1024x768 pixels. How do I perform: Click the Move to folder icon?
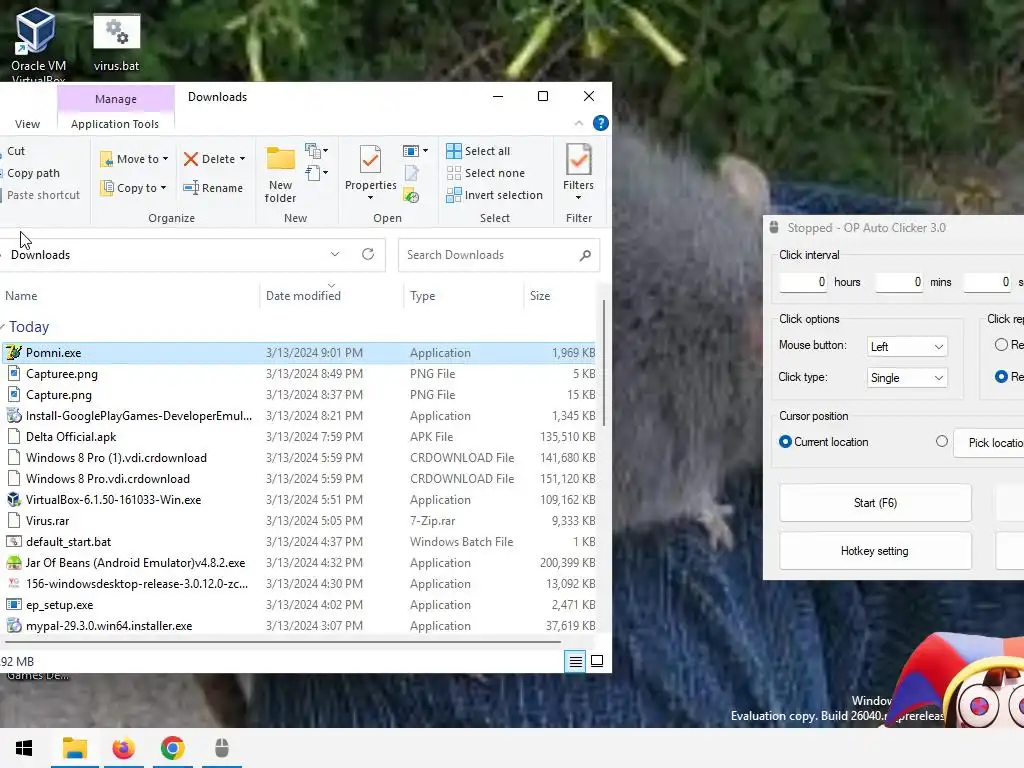point(106,159)
